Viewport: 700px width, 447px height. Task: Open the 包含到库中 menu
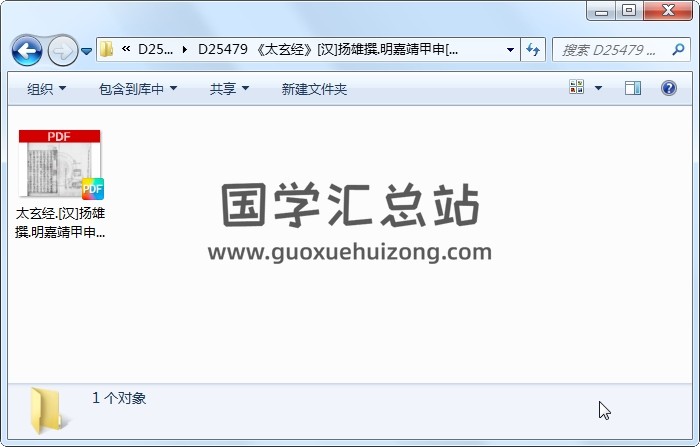tap(138, 89)
